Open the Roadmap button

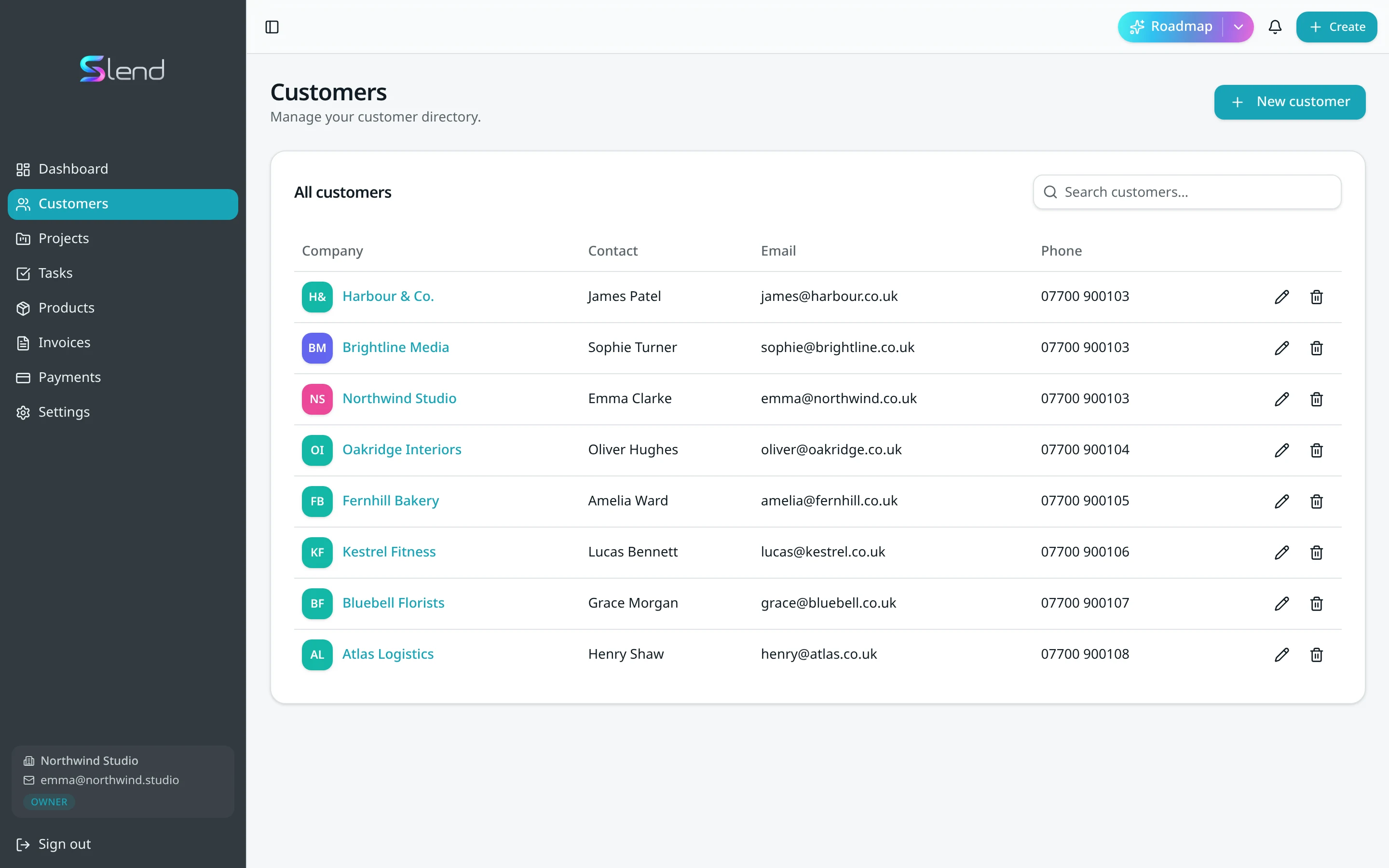coord(1171,27)
